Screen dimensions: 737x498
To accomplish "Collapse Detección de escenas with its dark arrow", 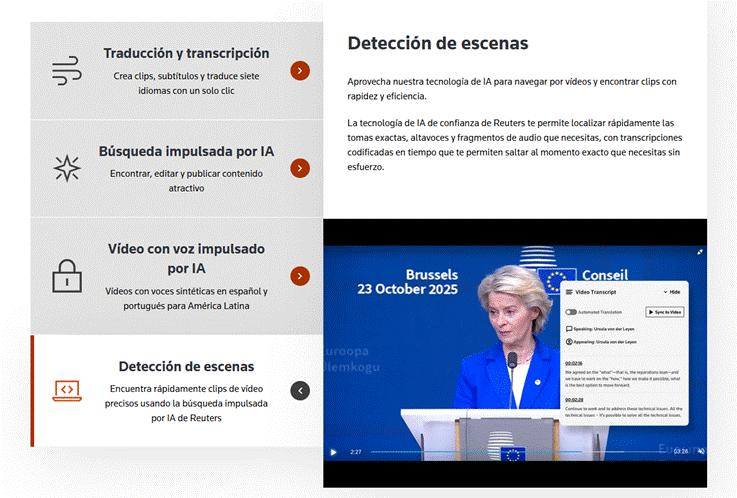I will pyautogui.click(x=300, y=391).
